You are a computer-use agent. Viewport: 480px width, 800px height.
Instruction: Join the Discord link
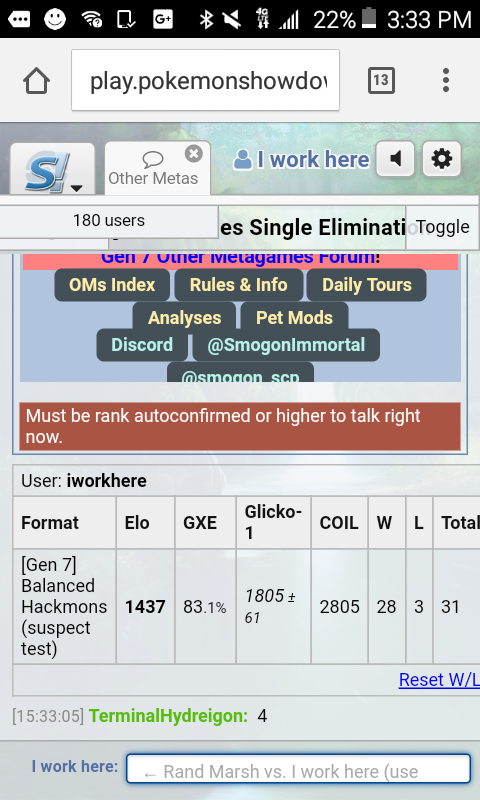pyautogui.click(x=142, y=345)
